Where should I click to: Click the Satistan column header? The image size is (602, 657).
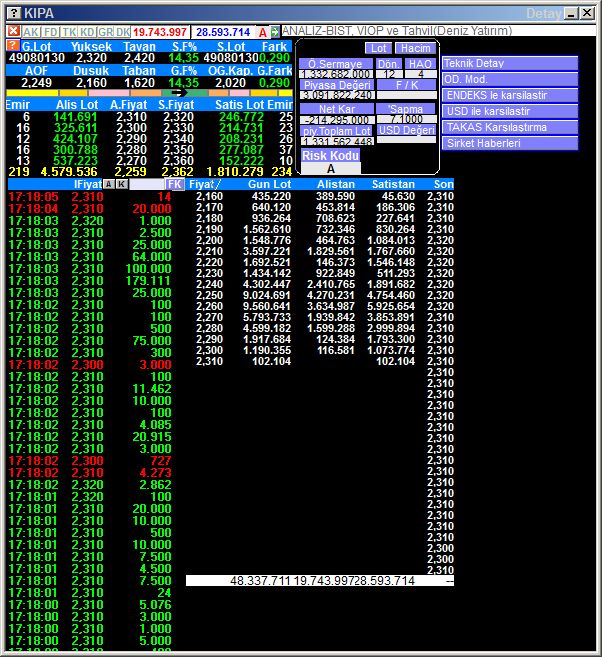[x=393, y=184]
